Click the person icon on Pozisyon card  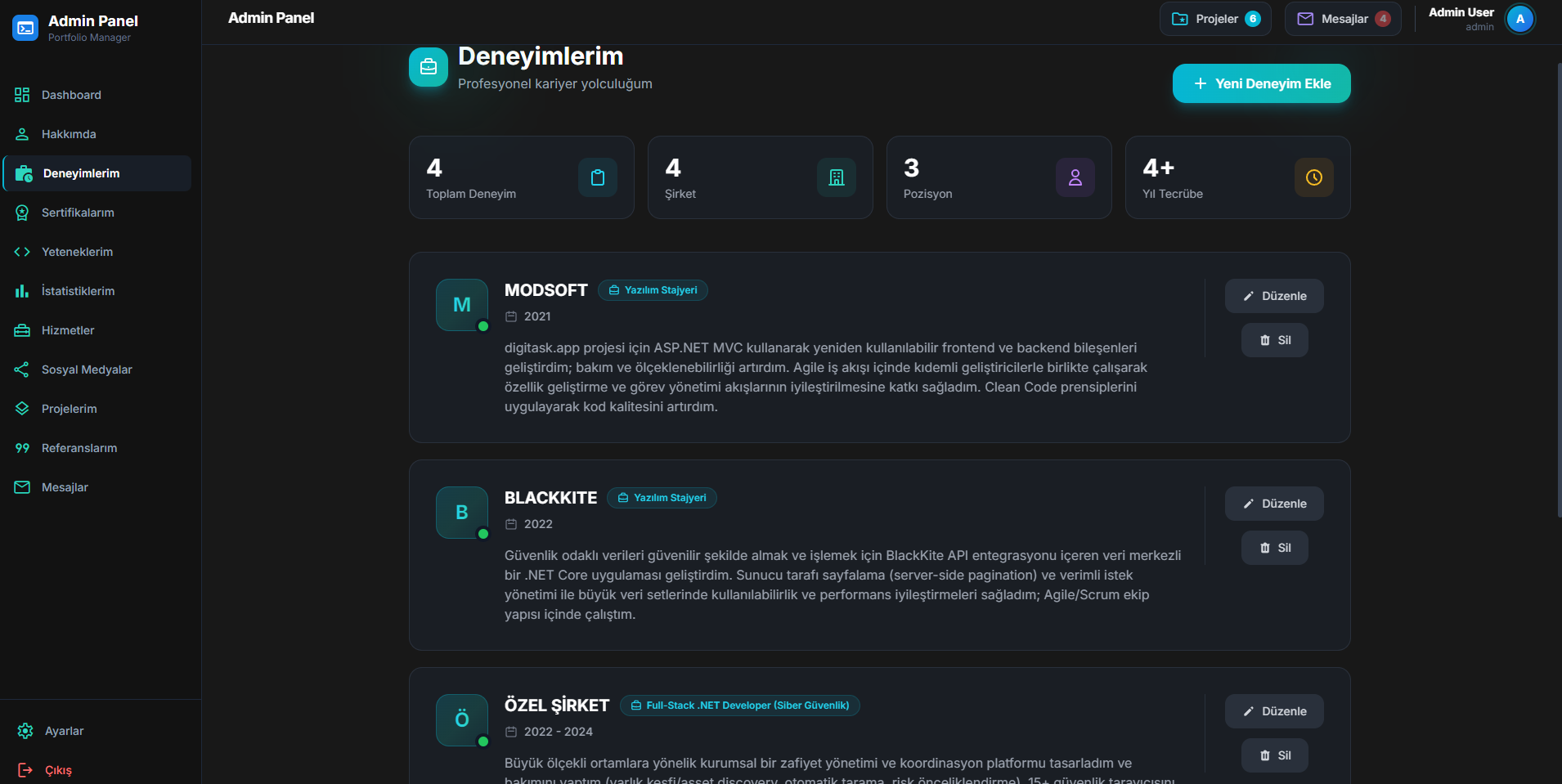[1075, 177]
